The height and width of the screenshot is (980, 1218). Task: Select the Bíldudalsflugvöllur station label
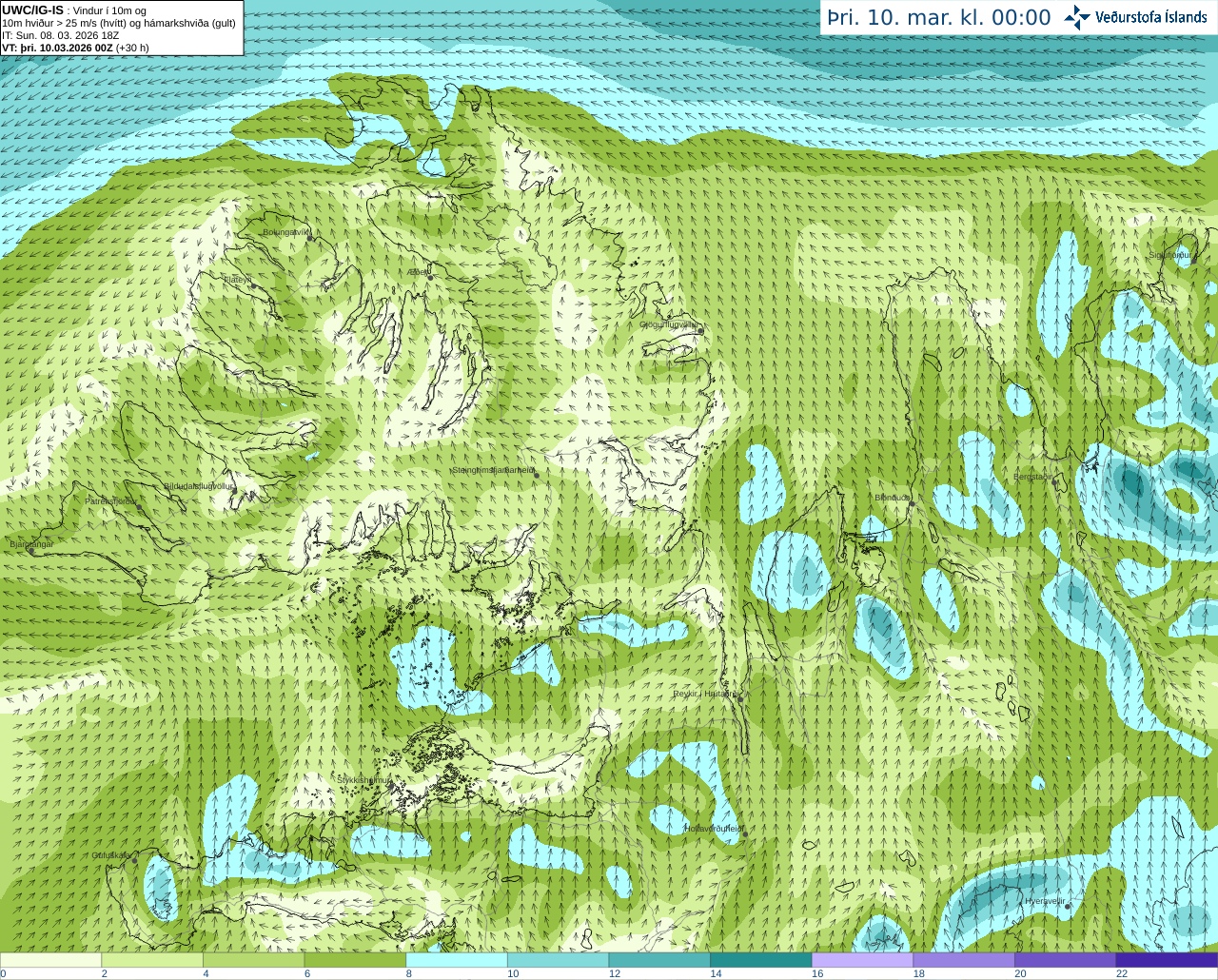[197, 485]
